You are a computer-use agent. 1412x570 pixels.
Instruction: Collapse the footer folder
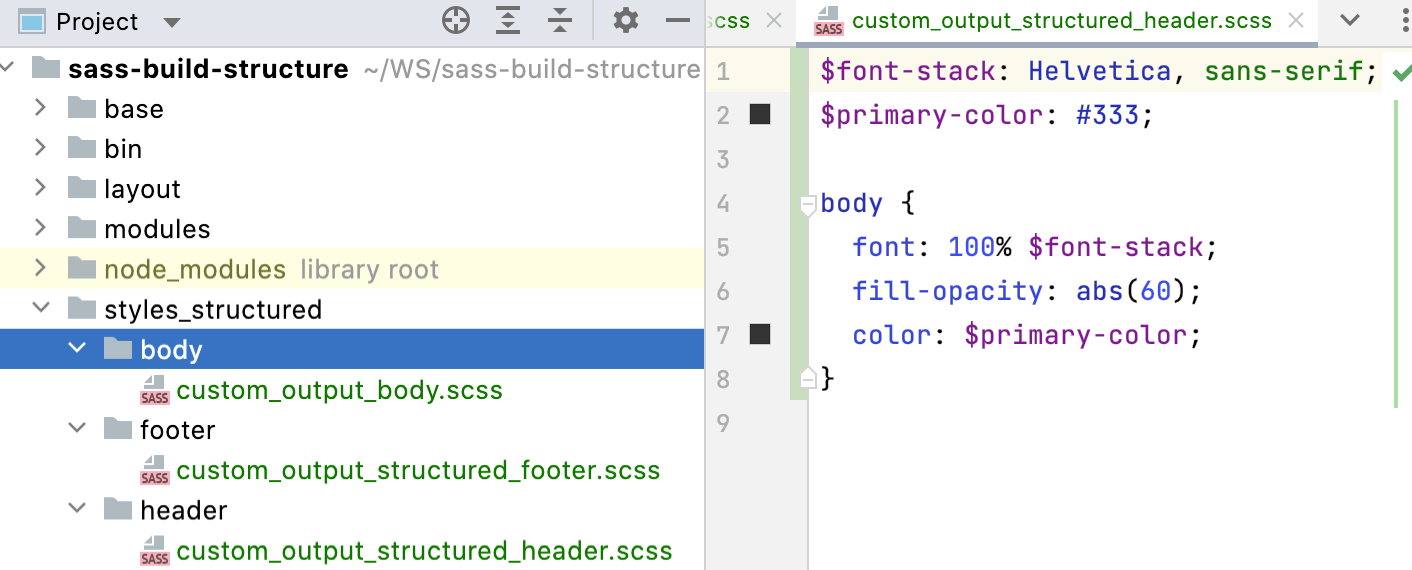point(77,429)
